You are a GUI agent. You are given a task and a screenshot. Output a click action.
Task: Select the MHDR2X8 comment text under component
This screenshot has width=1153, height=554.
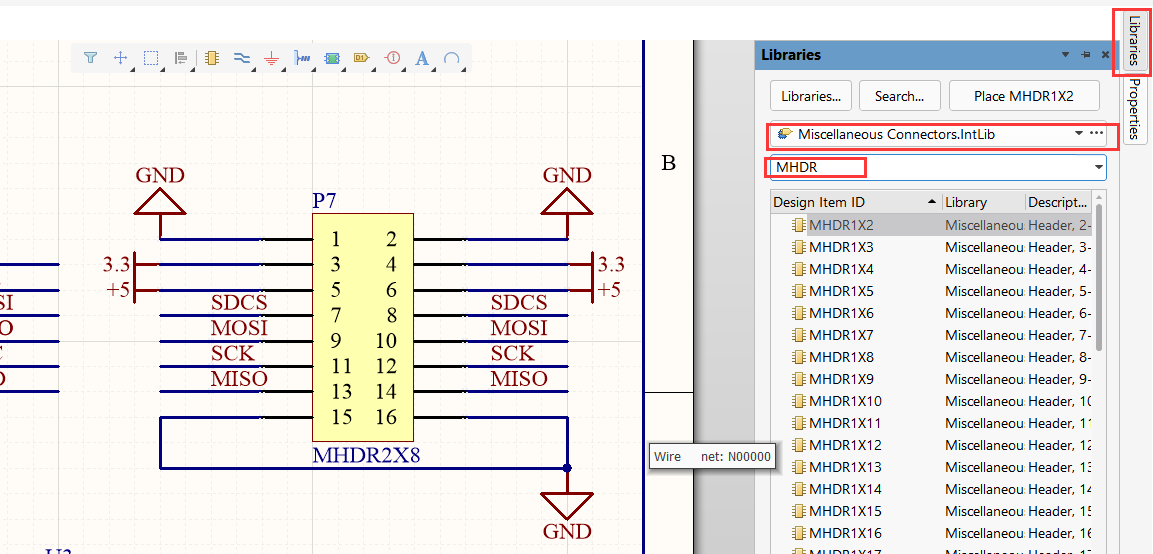[366, 455]
